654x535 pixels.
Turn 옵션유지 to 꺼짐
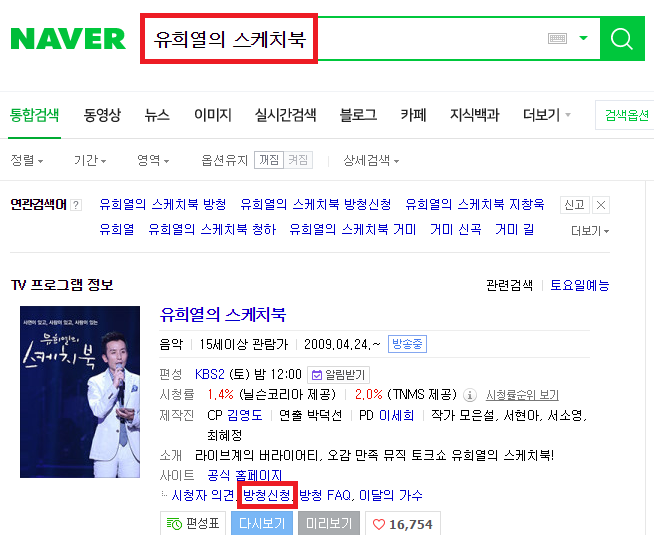[x=269, y=160]
